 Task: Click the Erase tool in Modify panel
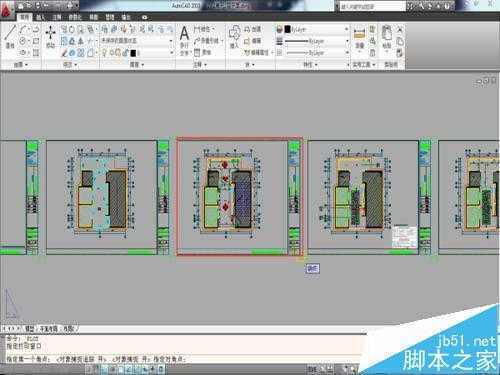pos(64,53)
